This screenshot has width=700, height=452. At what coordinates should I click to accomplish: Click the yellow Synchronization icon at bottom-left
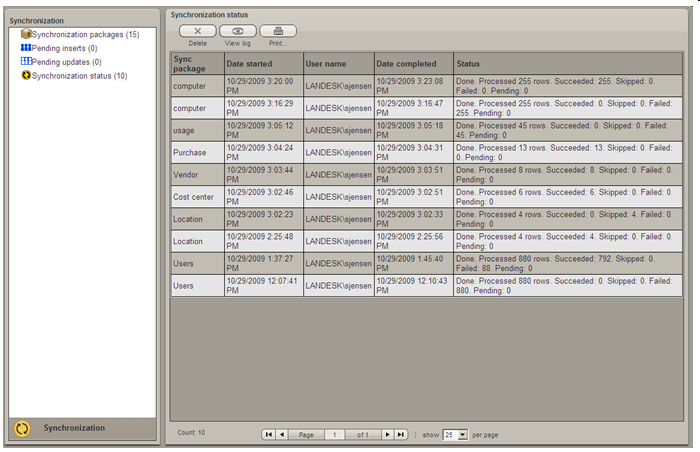point(22,428)
